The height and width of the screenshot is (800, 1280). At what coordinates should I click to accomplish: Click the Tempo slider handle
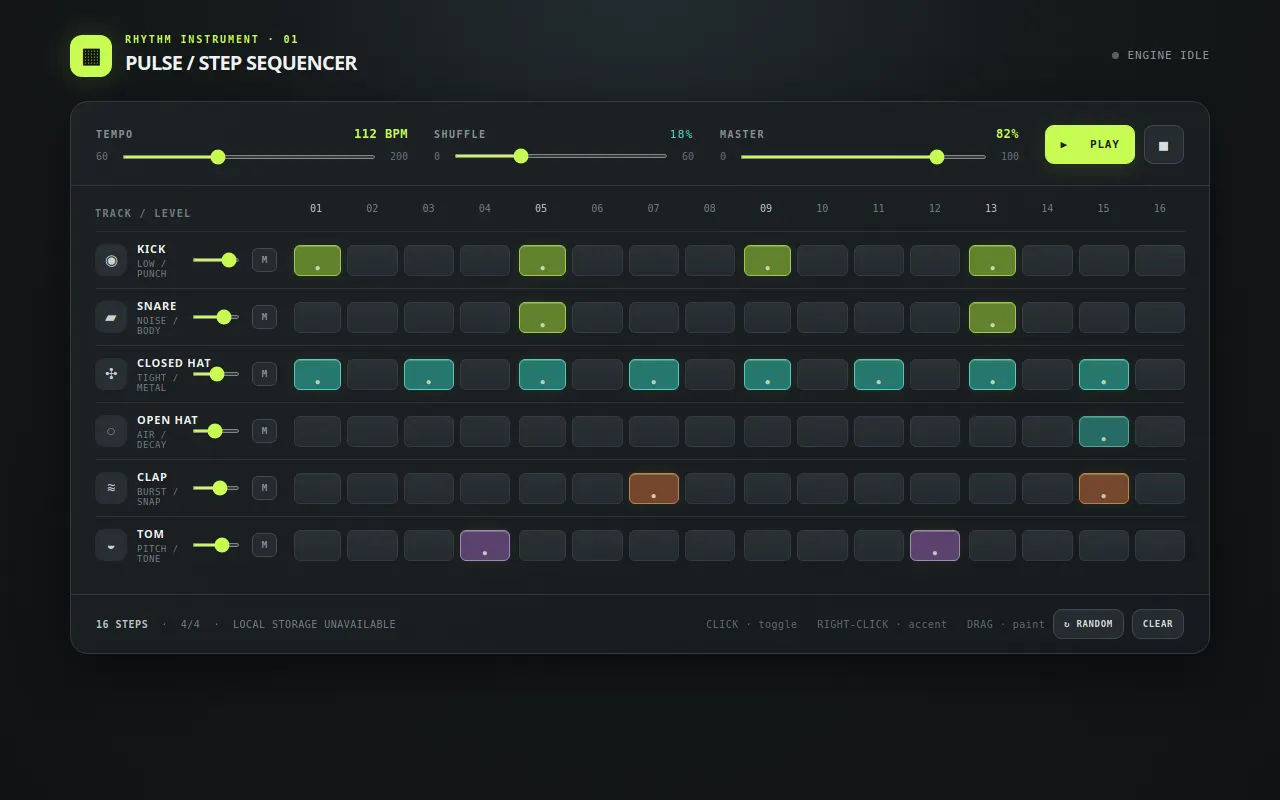(218, 157)
